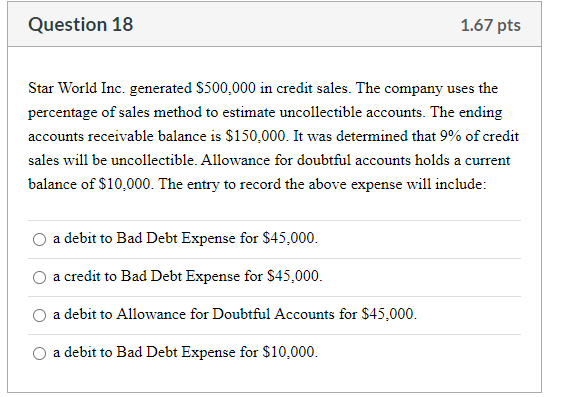Click the word 'uncollectible' in the second line
Screen dimensions: 568x397
352,113
